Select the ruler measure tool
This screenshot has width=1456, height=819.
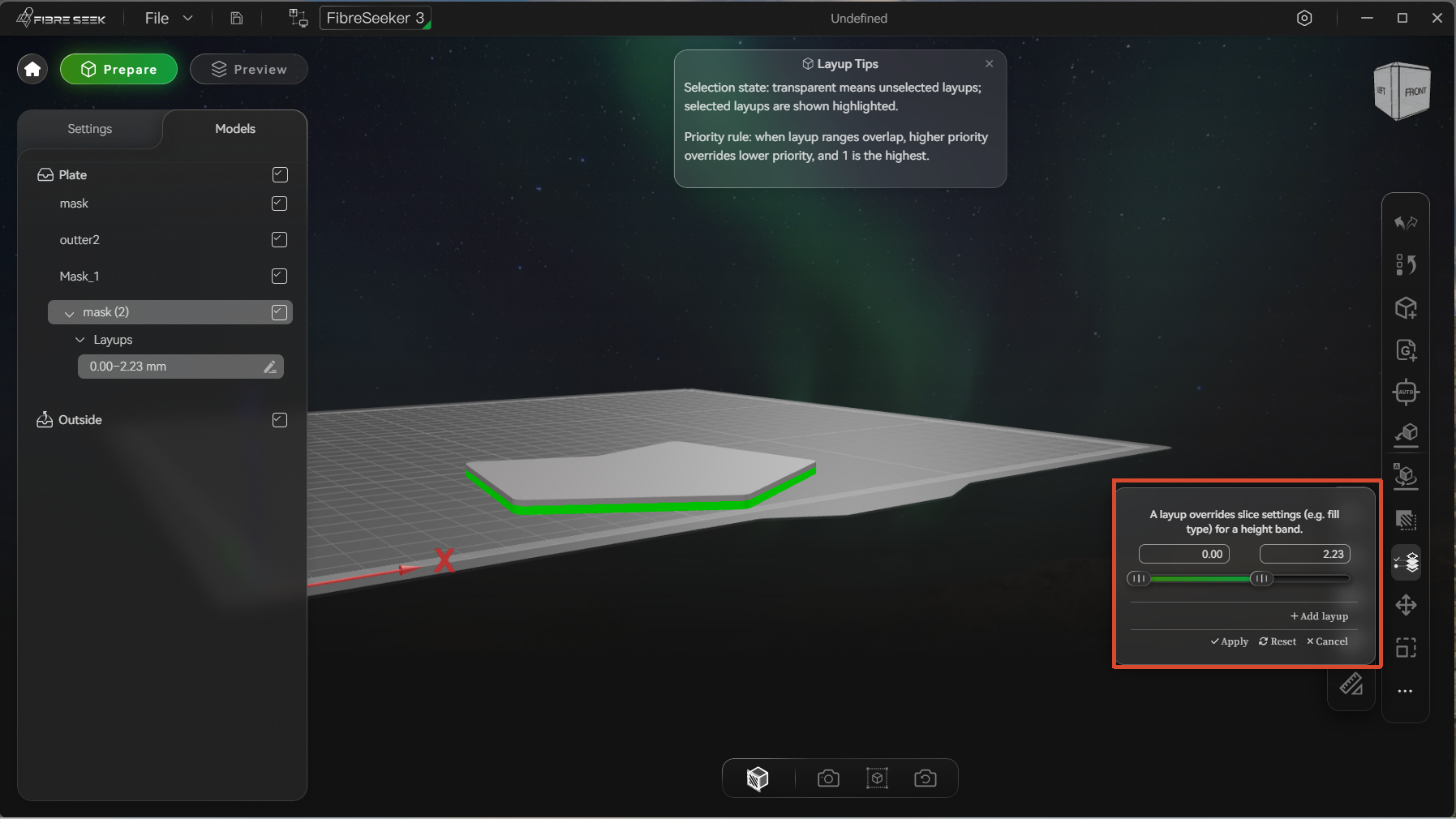(x=1351, y=684)
